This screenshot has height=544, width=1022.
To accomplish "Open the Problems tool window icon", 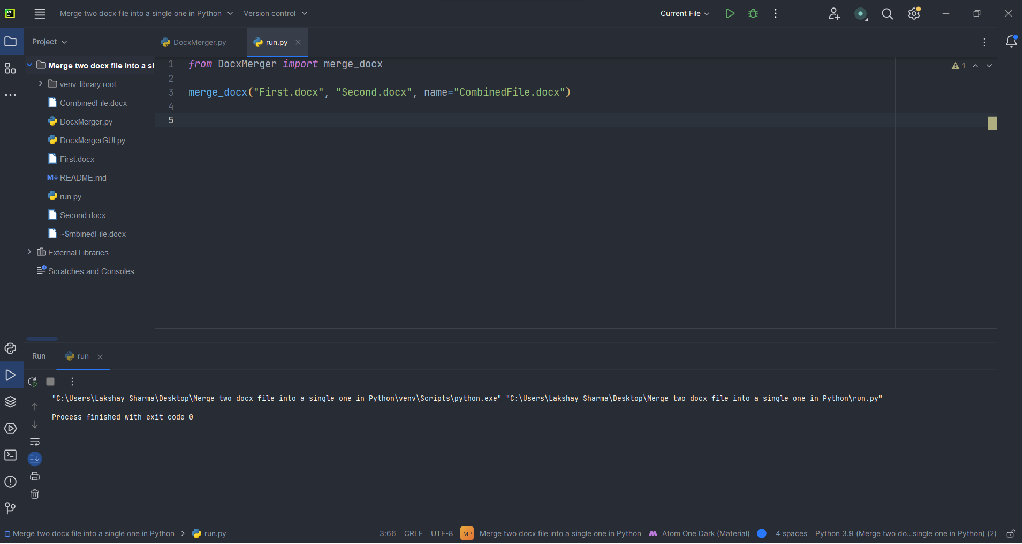I will pos(10,481).
